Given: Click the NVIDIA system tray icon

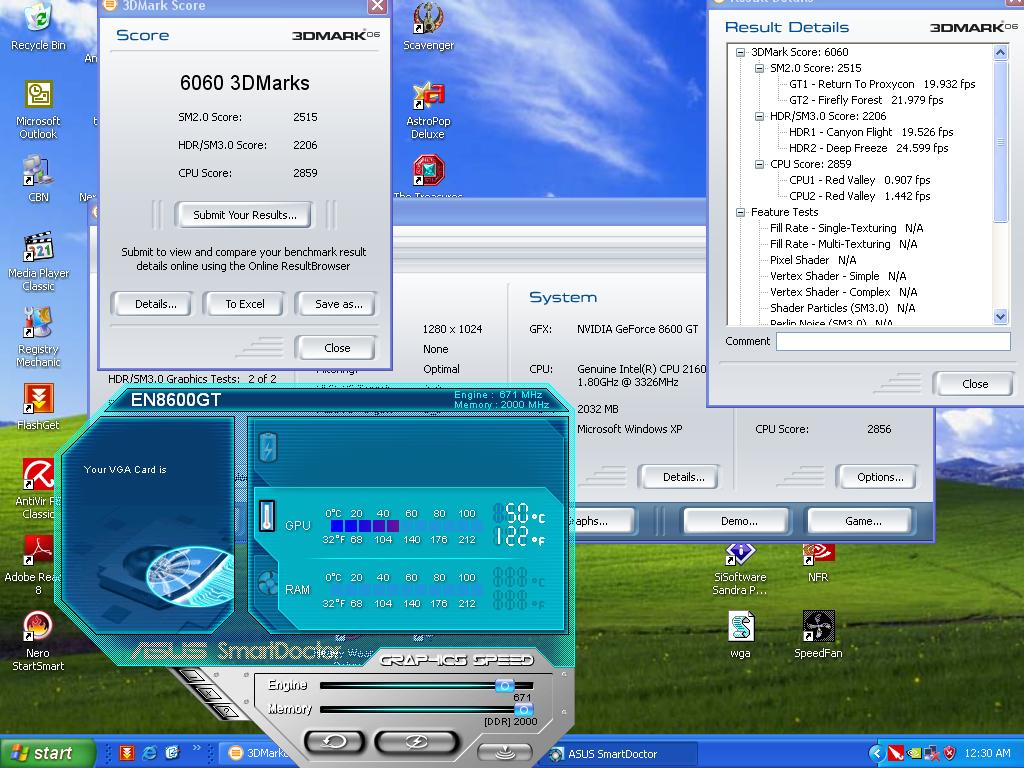Looking at the screenshot, I should [914, 753].
